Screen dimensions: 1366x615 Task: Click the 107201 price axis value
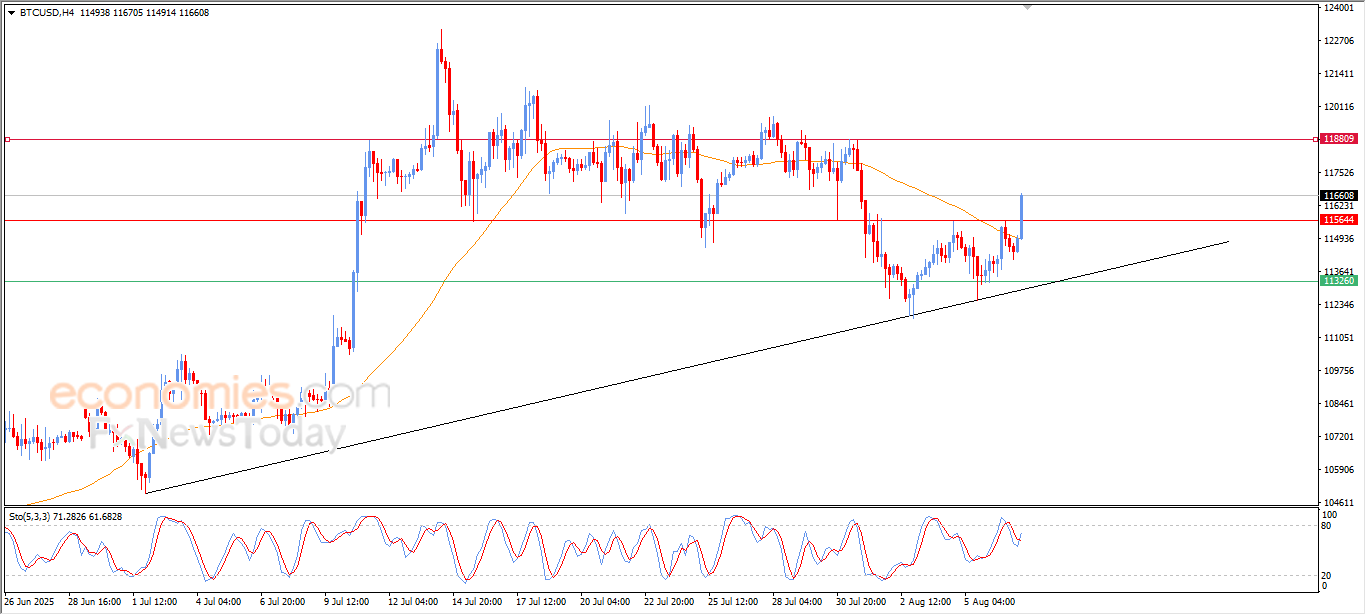click(x=1339, y=437)
